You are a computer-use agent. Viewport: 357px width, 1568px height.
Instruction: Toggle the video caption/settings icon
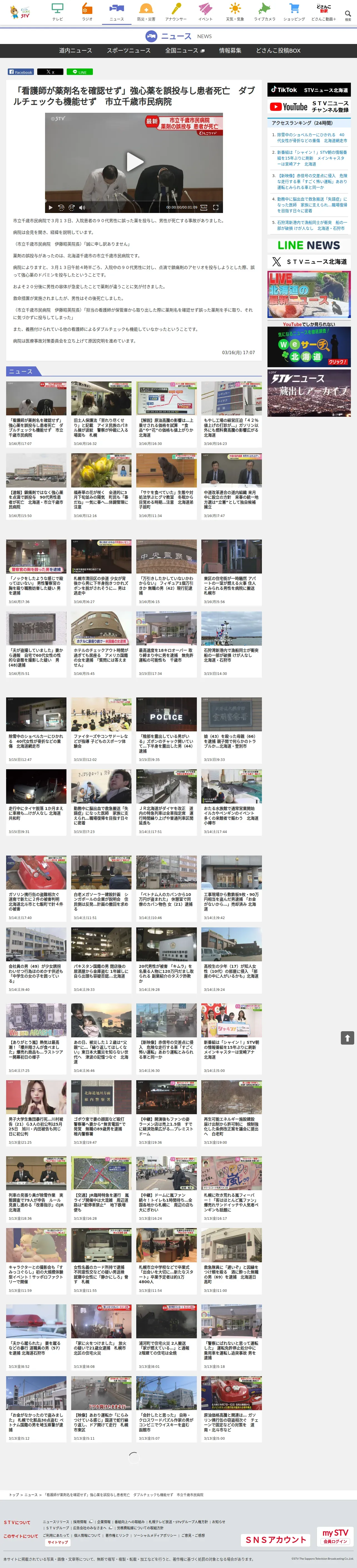pos(204,208)
